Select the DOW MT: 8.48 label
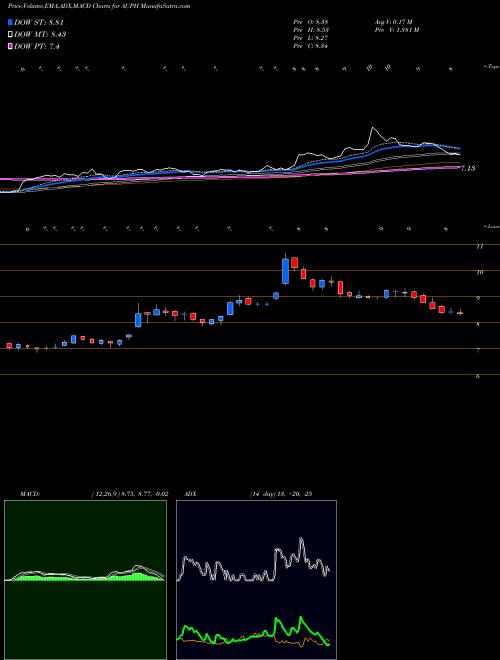Screen dimensions: 500x660 pos(40,35)
